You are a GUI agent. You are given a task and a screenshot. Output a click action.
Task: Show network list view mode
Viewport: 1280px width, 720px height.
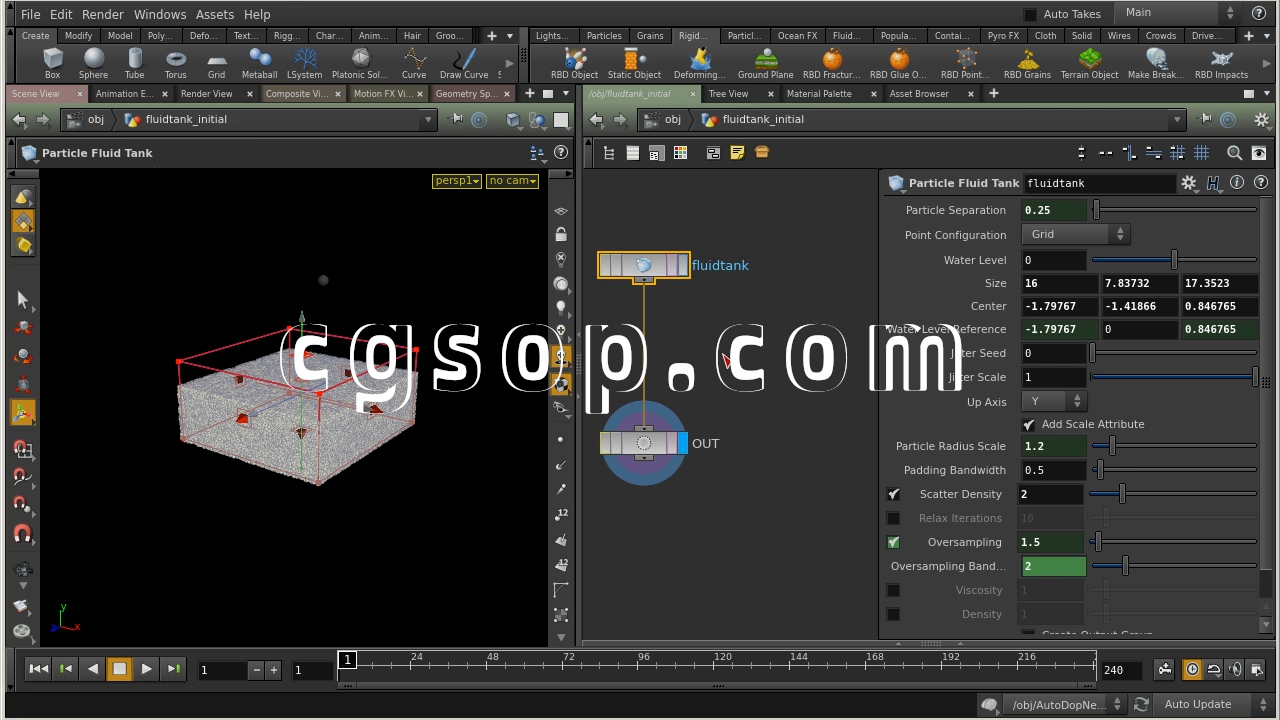(632, 153)
